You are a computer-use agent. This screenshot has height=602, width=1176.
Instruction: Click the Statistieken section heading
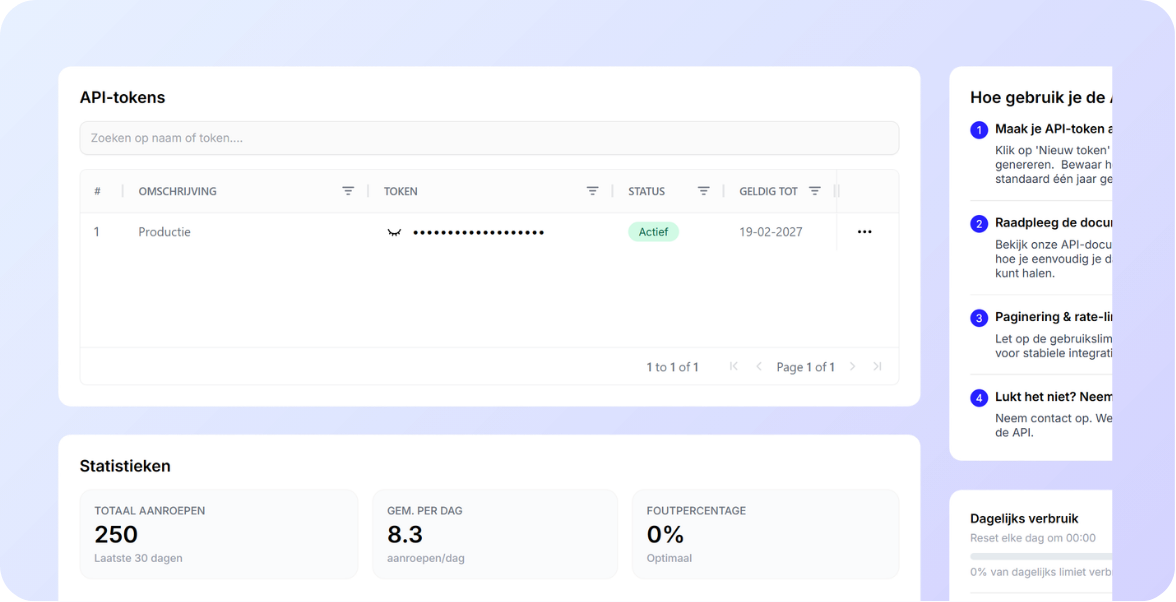125,466
